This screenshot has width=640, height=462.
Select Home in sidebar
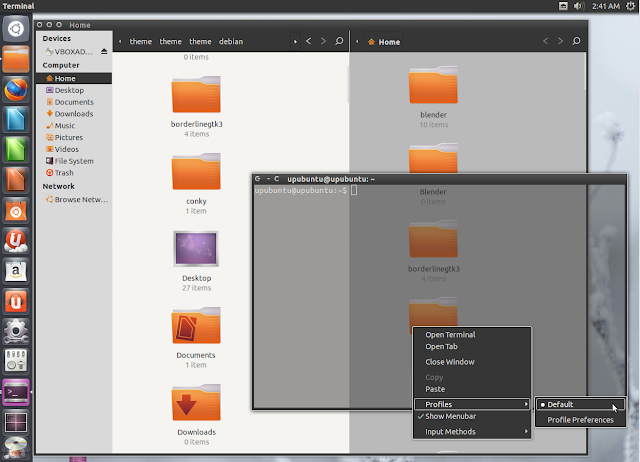pyautogui.click(x=73, y=78)
